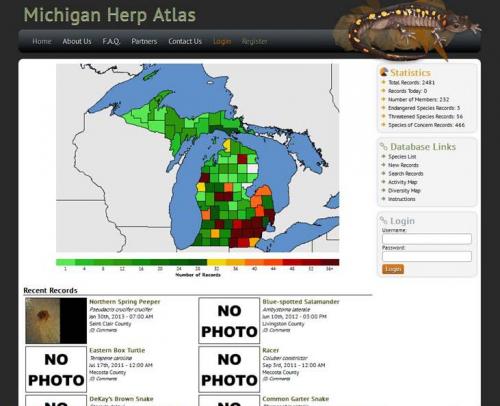
Task: Open the Blue-spotted Salamander record
Action: 301,302
